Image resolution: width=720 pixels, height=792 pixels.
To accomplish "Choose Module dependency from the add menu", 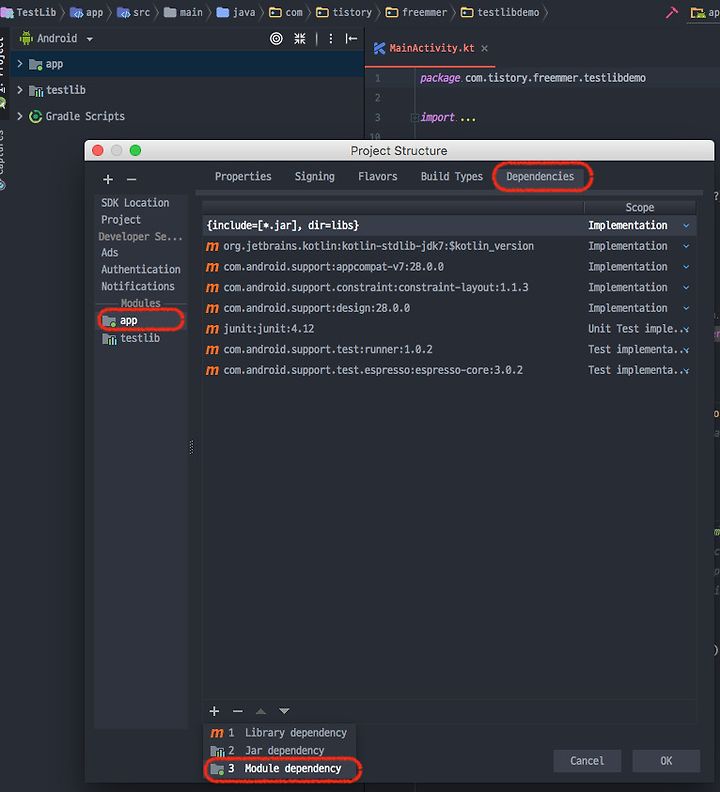I will pyautogui.click(x=280, y=769).
